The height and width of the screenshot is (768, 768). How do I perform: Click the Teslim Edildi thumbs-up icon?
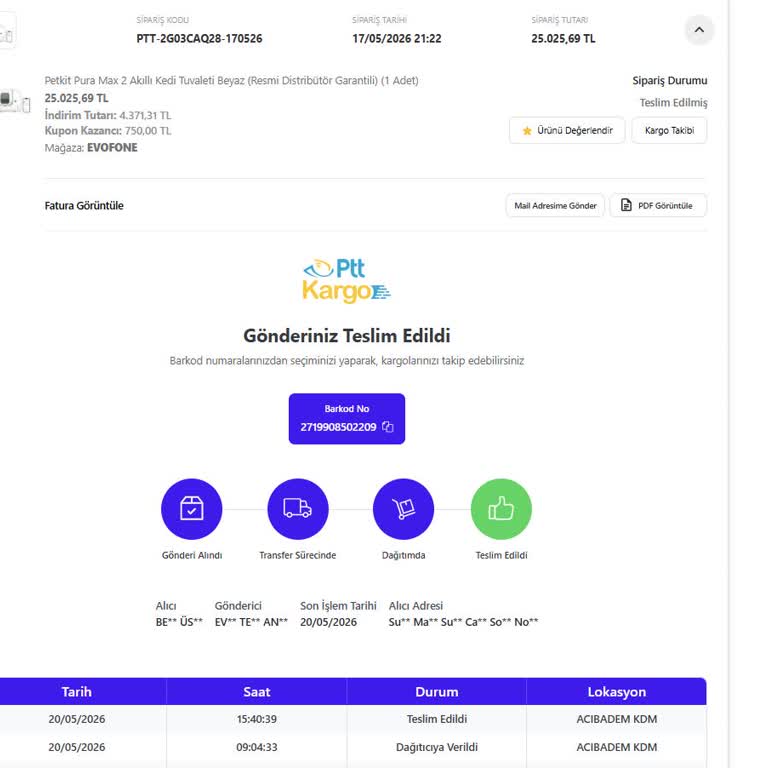pos(501,509)
